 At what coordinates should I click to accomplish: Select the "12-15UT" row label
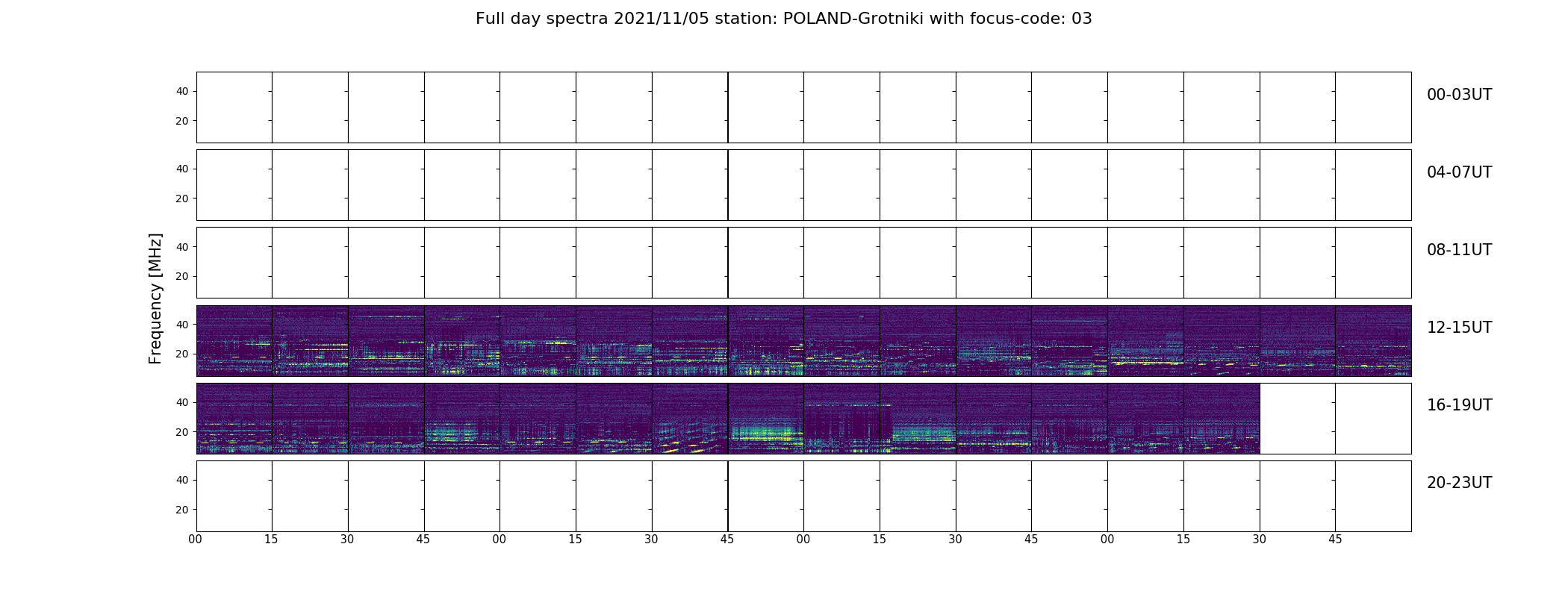1459,328
